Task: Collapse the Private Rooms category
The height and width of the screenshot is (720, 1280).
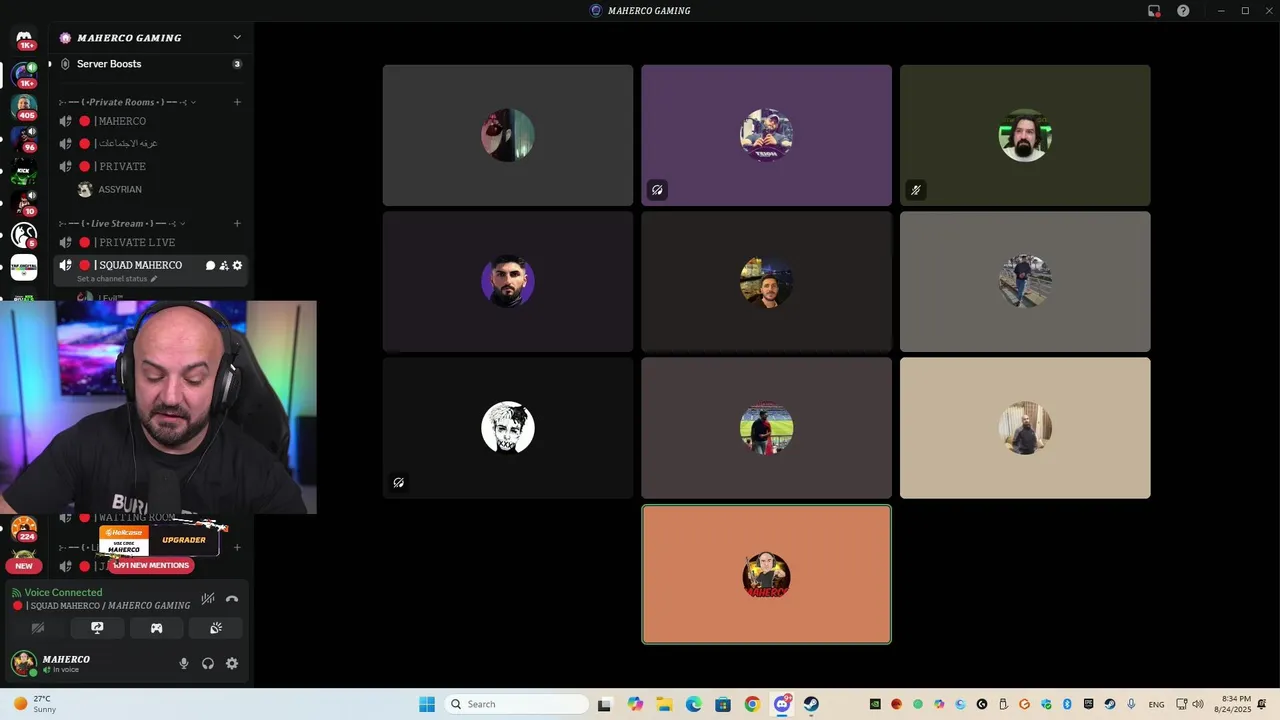Action: click(x=128, y=102)
